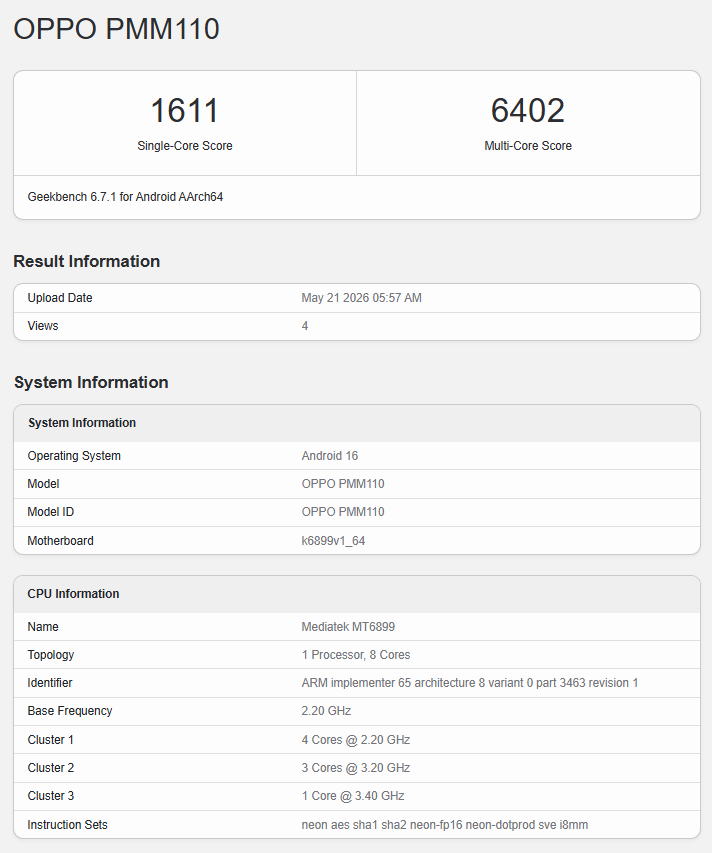The height and width of the screenshot is (853, 712).
Task: Click the Model ID row label
Action: click(51, 512)
